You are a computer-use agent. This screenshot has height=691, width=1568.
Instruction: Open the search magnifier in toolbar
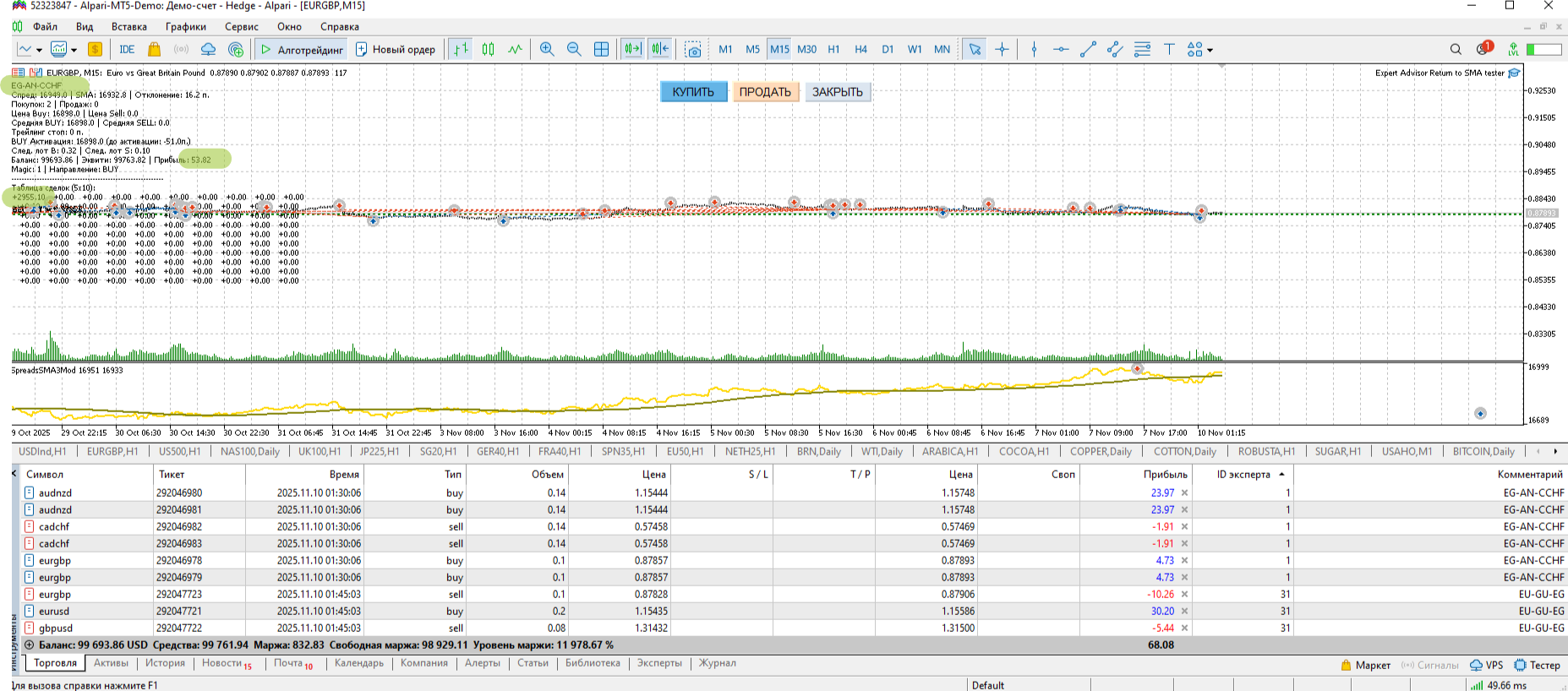click(x=1456, y=49)
